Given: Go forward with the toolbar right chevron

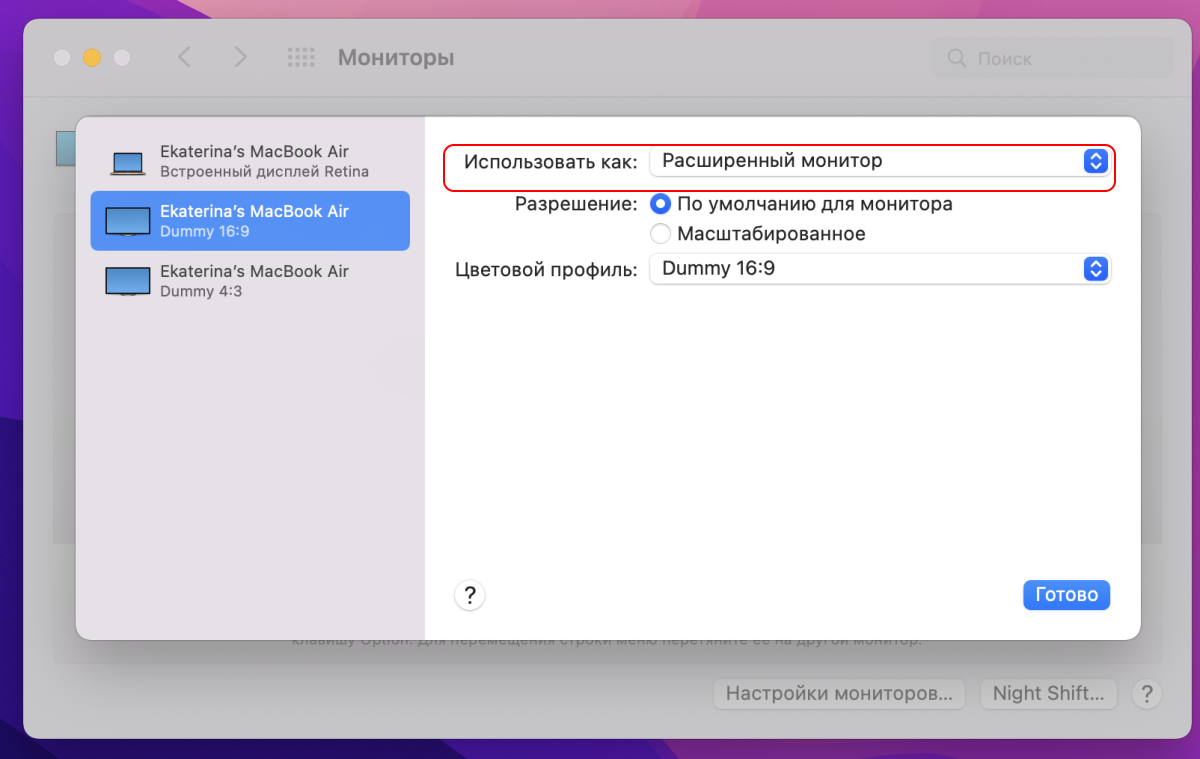Looking at the screenshot, I should pyautogui.click(x=240, y=57).
